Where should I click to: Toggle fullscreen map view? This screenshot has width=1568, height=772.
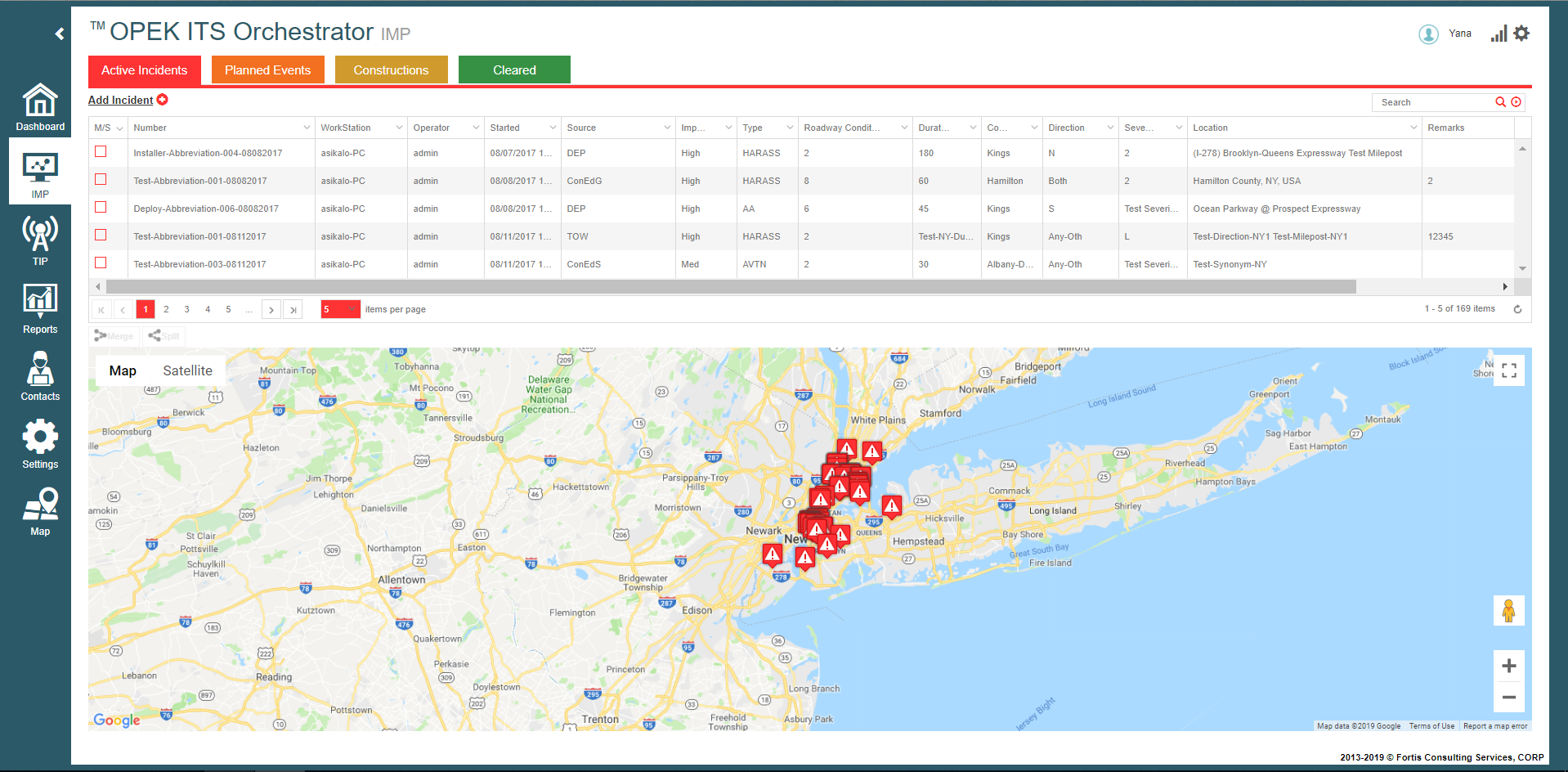(x=1508, y=370)
